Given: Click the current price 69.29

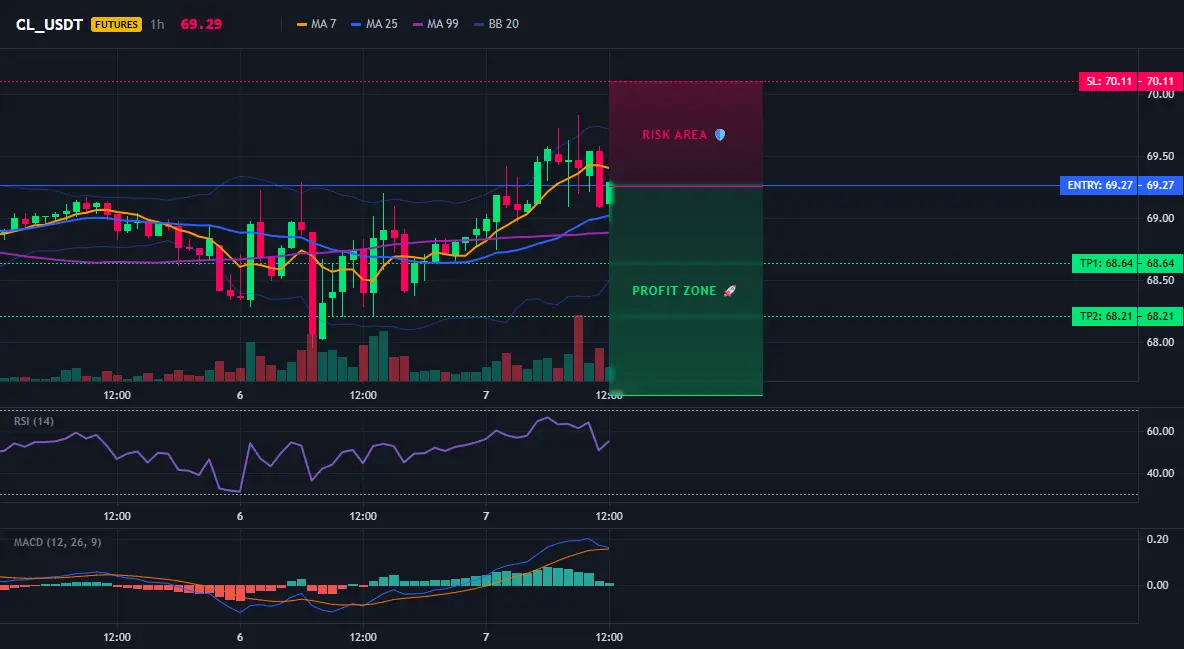Looking at the screenshot, I should coord(201,24).
